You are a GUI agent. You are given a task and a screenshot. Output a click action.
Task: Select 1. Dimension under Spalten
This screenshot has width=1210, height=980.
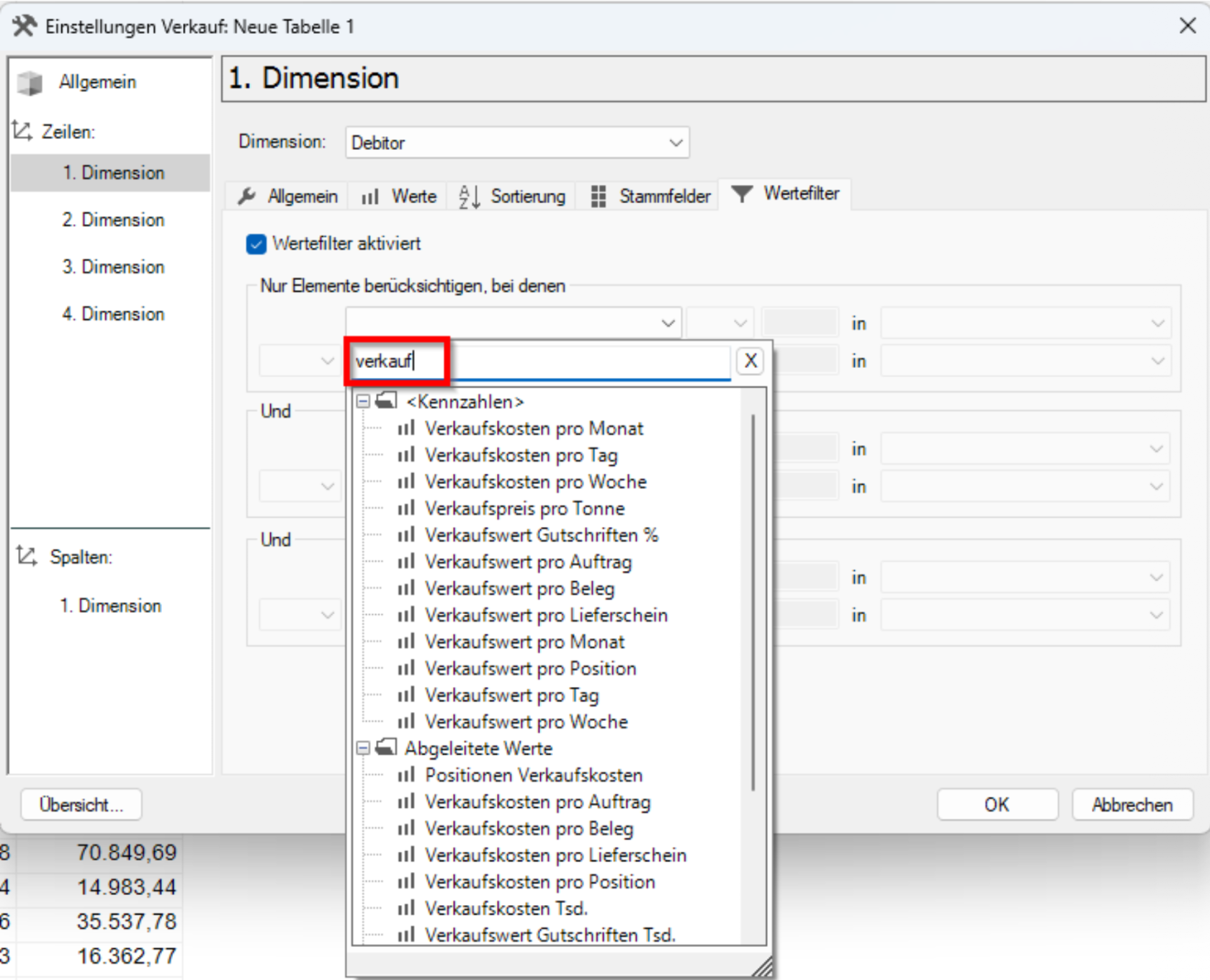coord(110,606)
